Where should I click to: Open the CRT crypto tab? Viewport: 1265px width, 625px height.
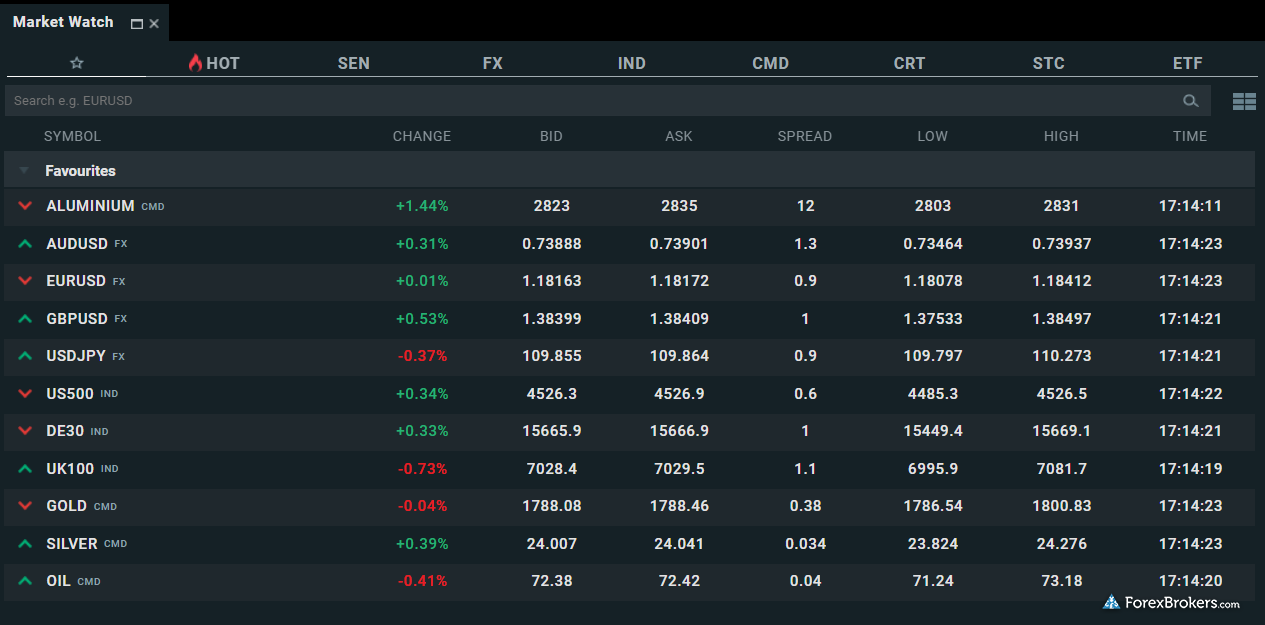click(x=909, y=63)
